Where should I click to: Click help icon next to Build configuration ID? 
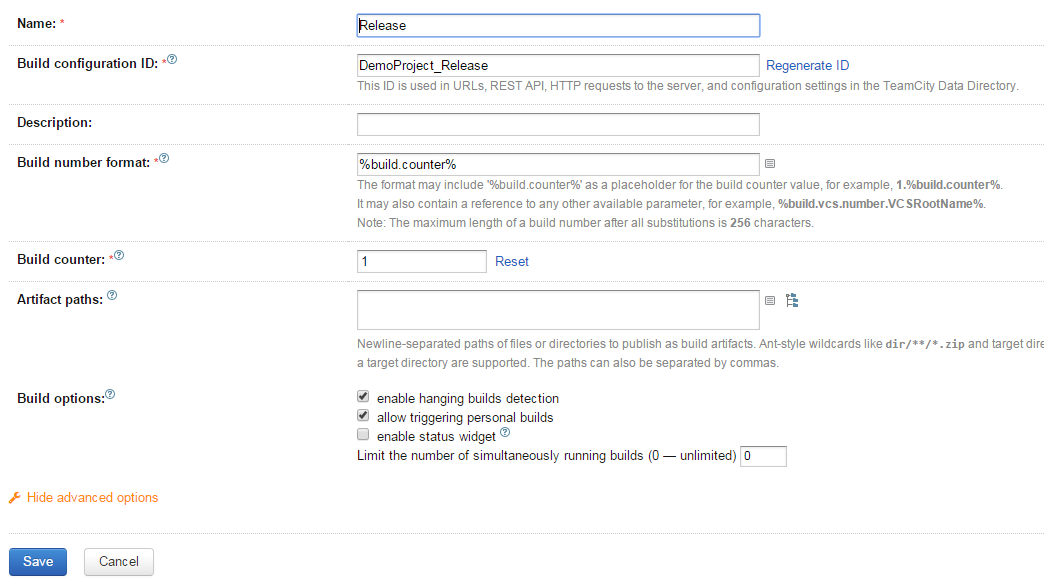click(172, 60)
